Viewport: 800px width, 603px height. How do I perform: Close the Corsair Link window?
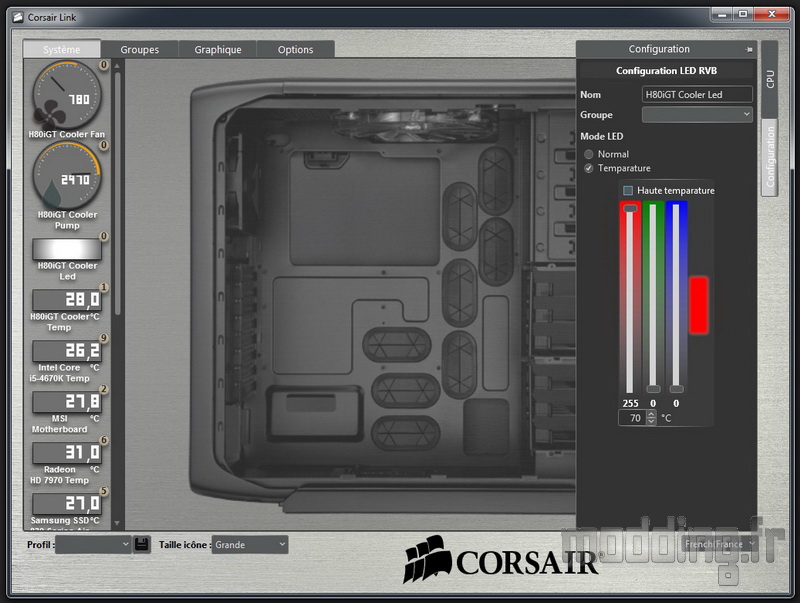coord(772,15)
